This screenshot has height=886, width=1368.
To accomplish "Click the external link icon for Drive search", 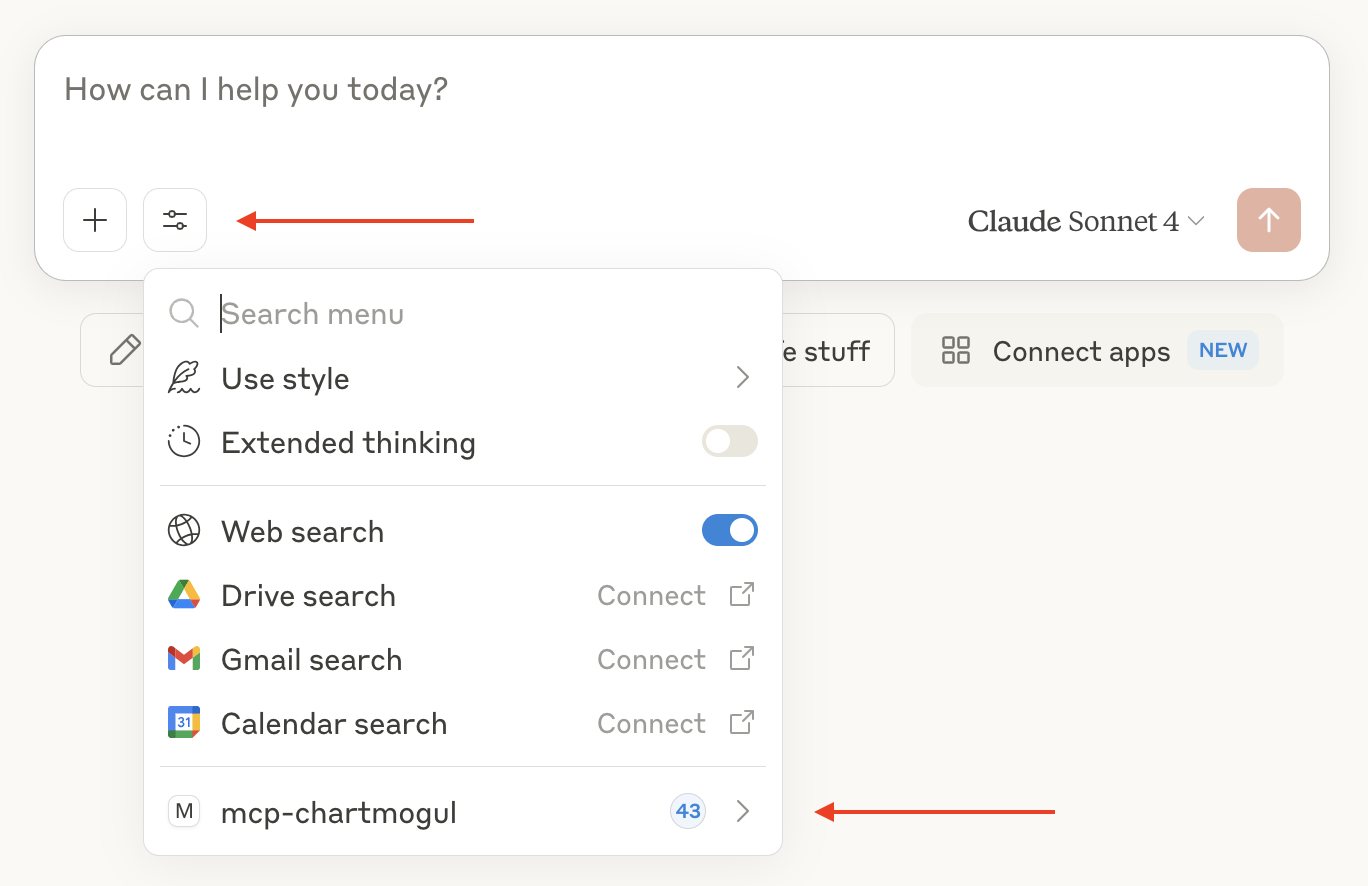I will click(741, 594).
